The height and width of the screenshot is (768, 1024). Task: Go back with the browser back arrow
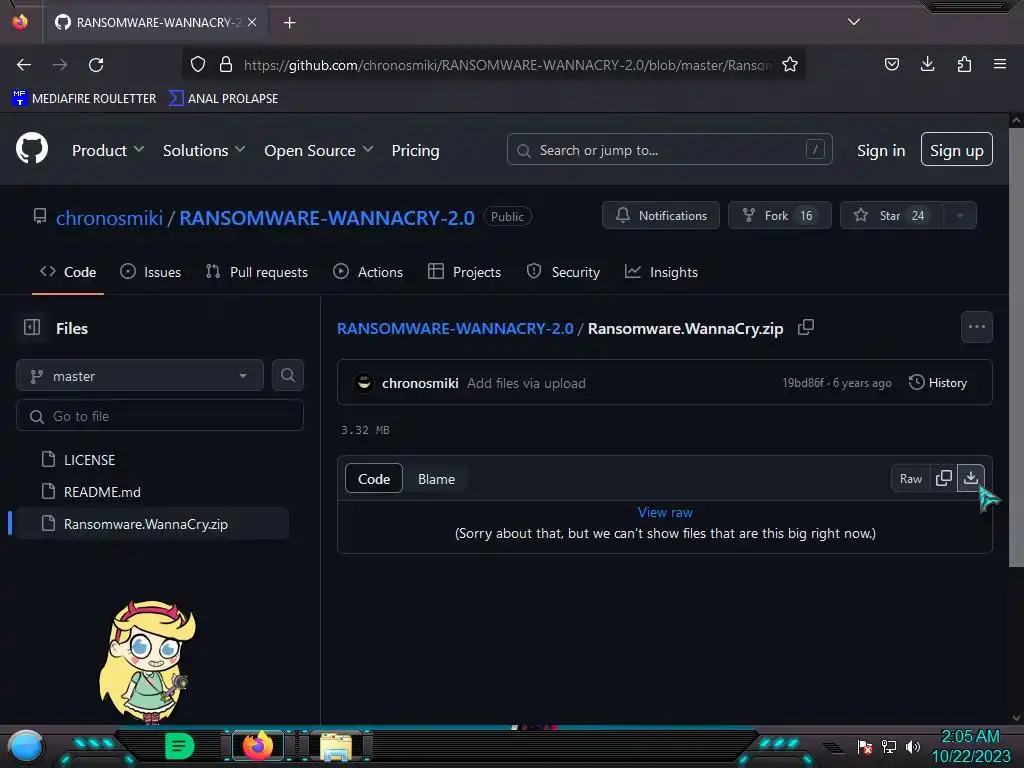[24, 65]
